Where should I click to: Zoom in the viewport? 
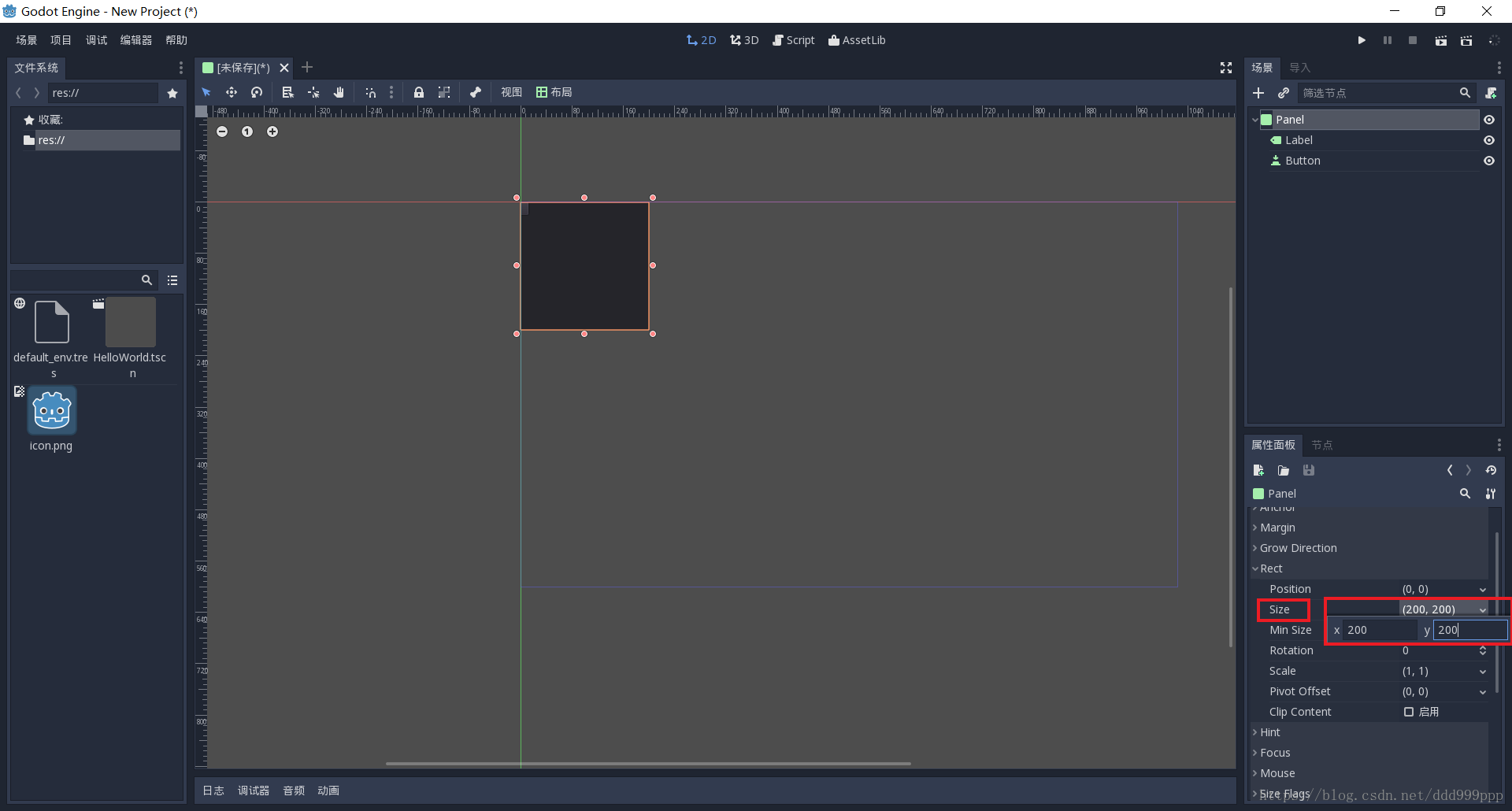272,131
